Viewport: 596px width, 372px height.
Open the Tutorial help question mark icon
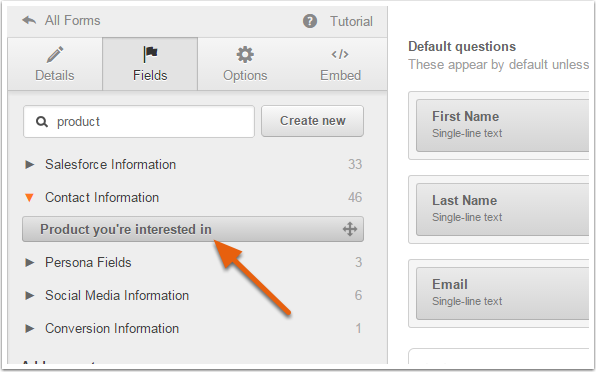[x=310, y=21]
